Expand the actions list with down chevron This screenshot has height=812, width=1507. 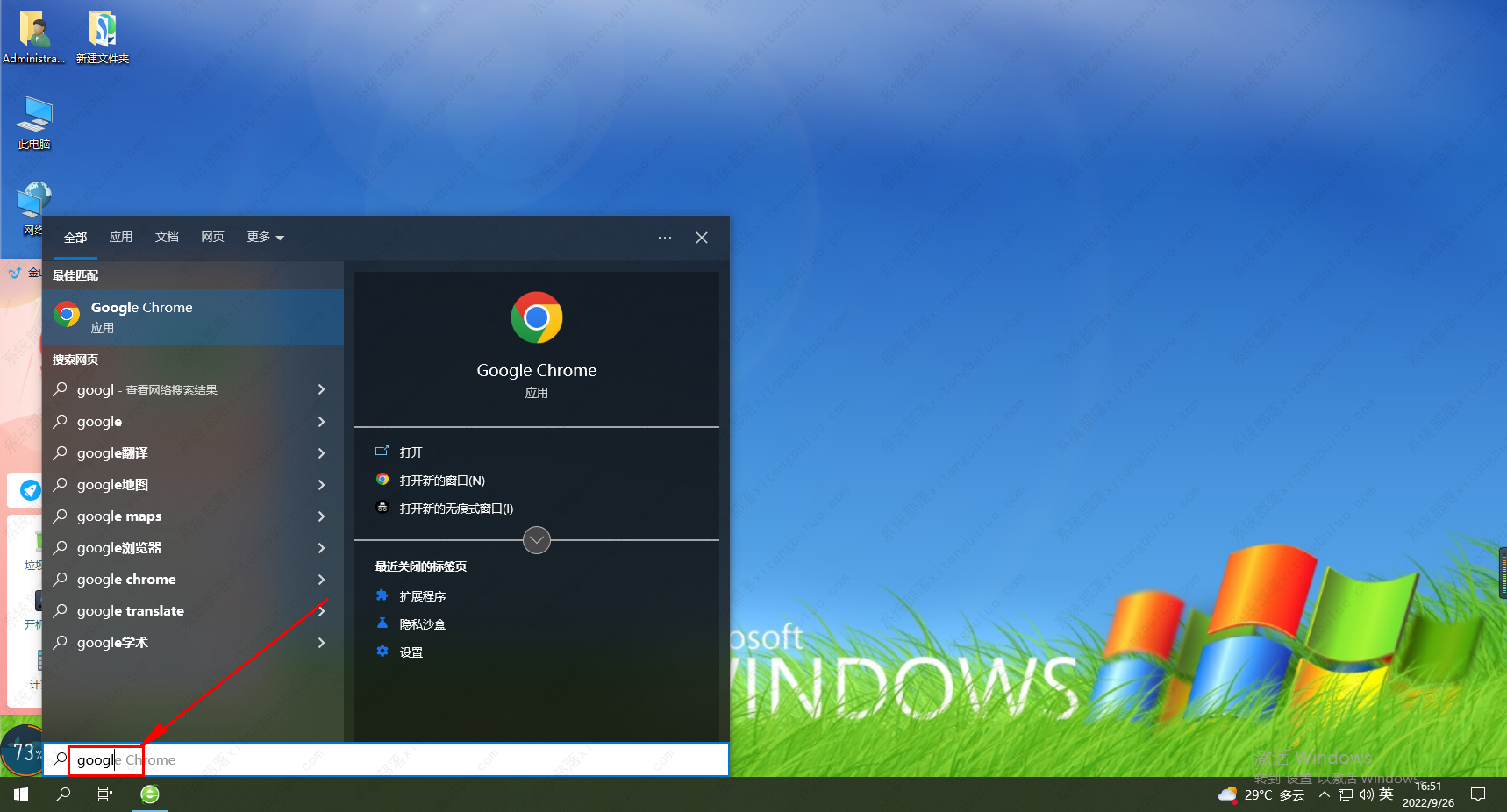[x=536, y=540]
